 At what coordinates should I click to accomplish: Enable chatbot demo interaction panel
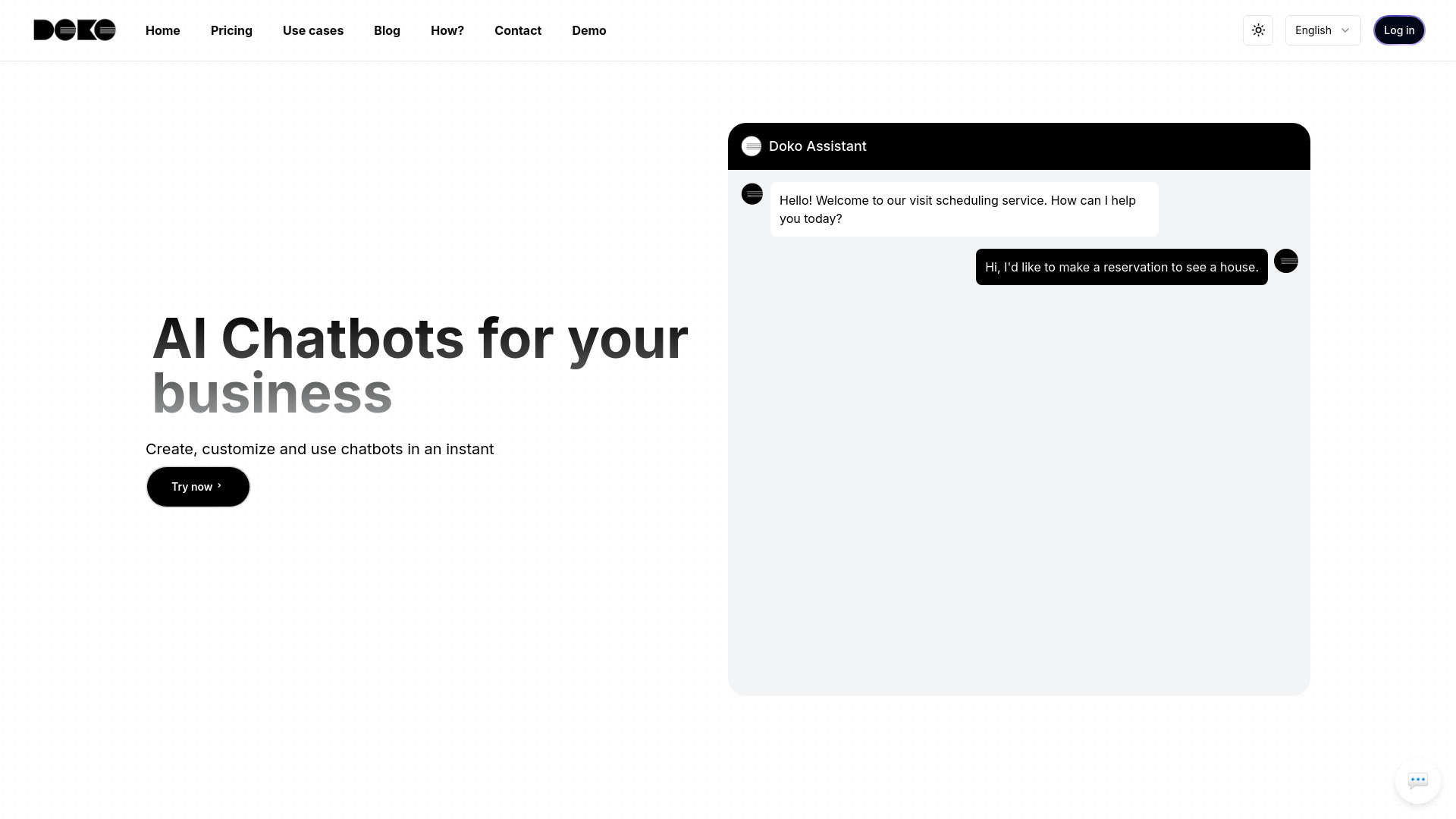pyautogui.click(x=1417, y=781)
